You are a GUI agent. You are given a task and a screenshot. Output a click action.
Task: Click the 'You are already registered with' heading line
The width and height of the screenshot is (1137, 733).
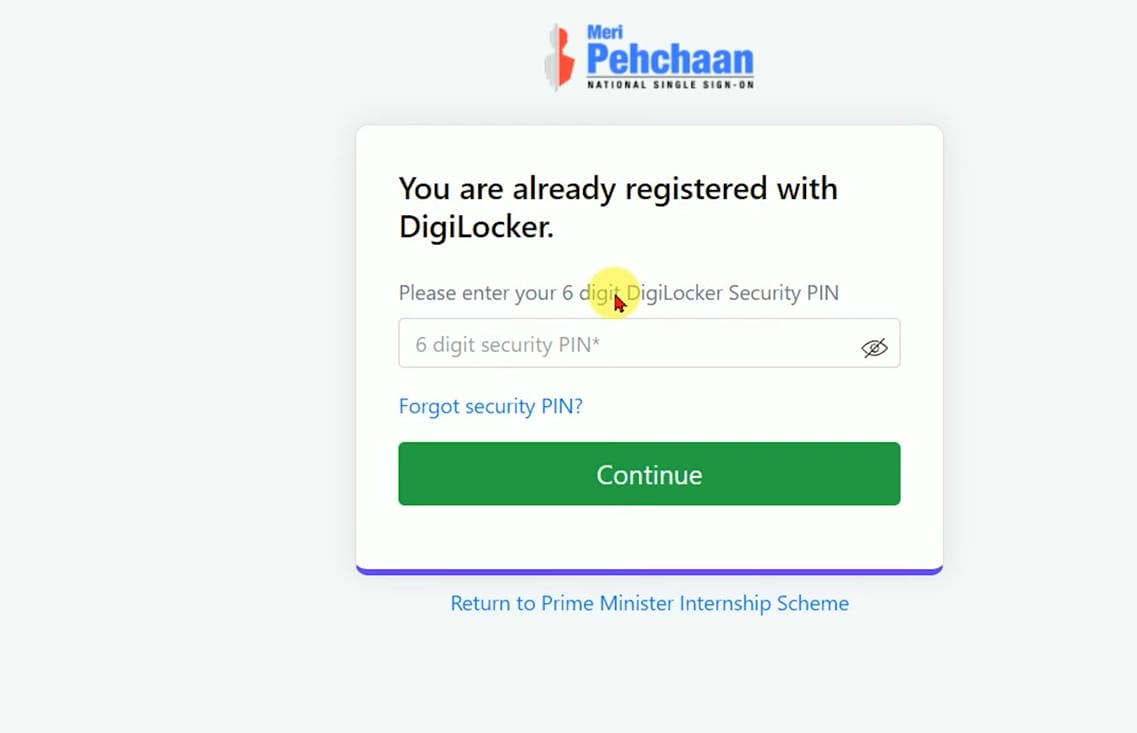618,188
